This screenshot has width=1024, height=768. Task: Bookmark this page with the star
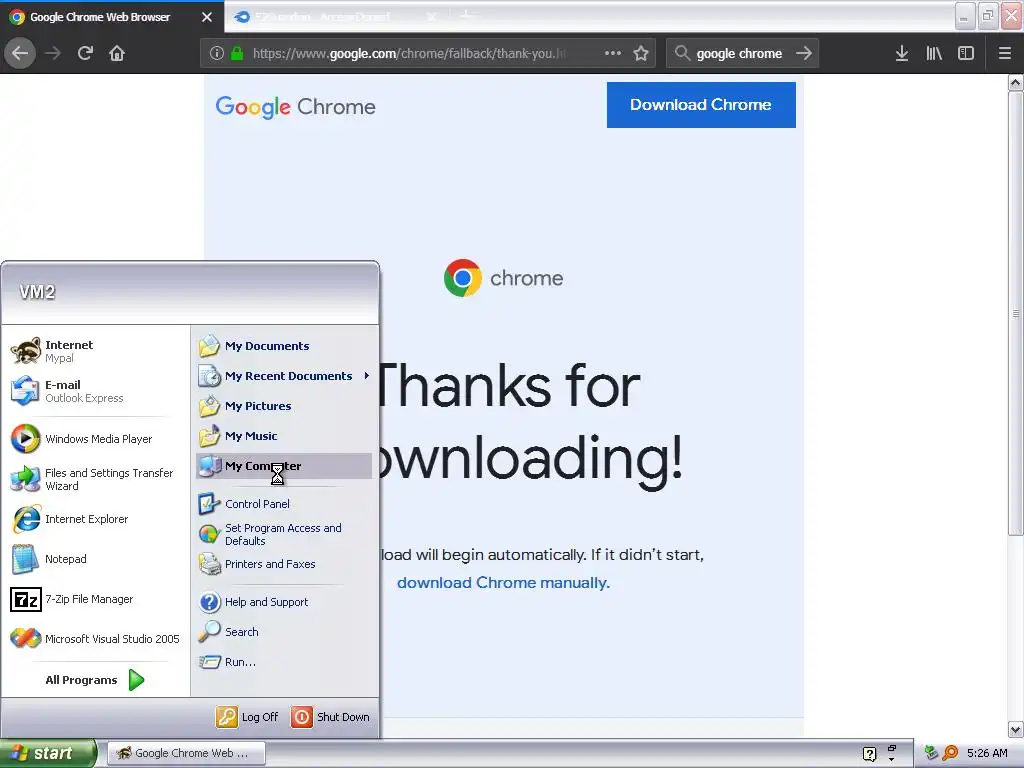641,53
